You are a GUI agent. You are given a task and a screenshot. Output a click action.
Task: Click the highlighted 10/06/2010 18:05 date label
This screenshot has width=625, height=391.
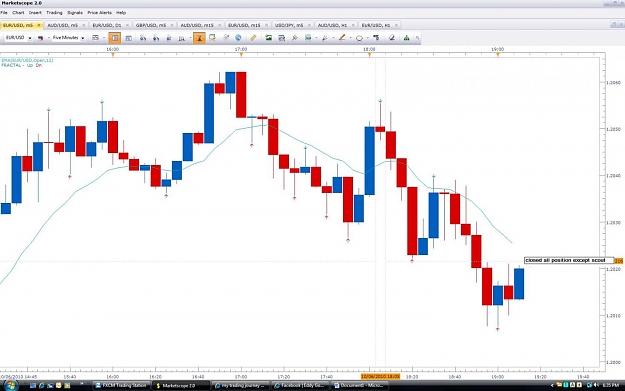click(x=380, y=376)
